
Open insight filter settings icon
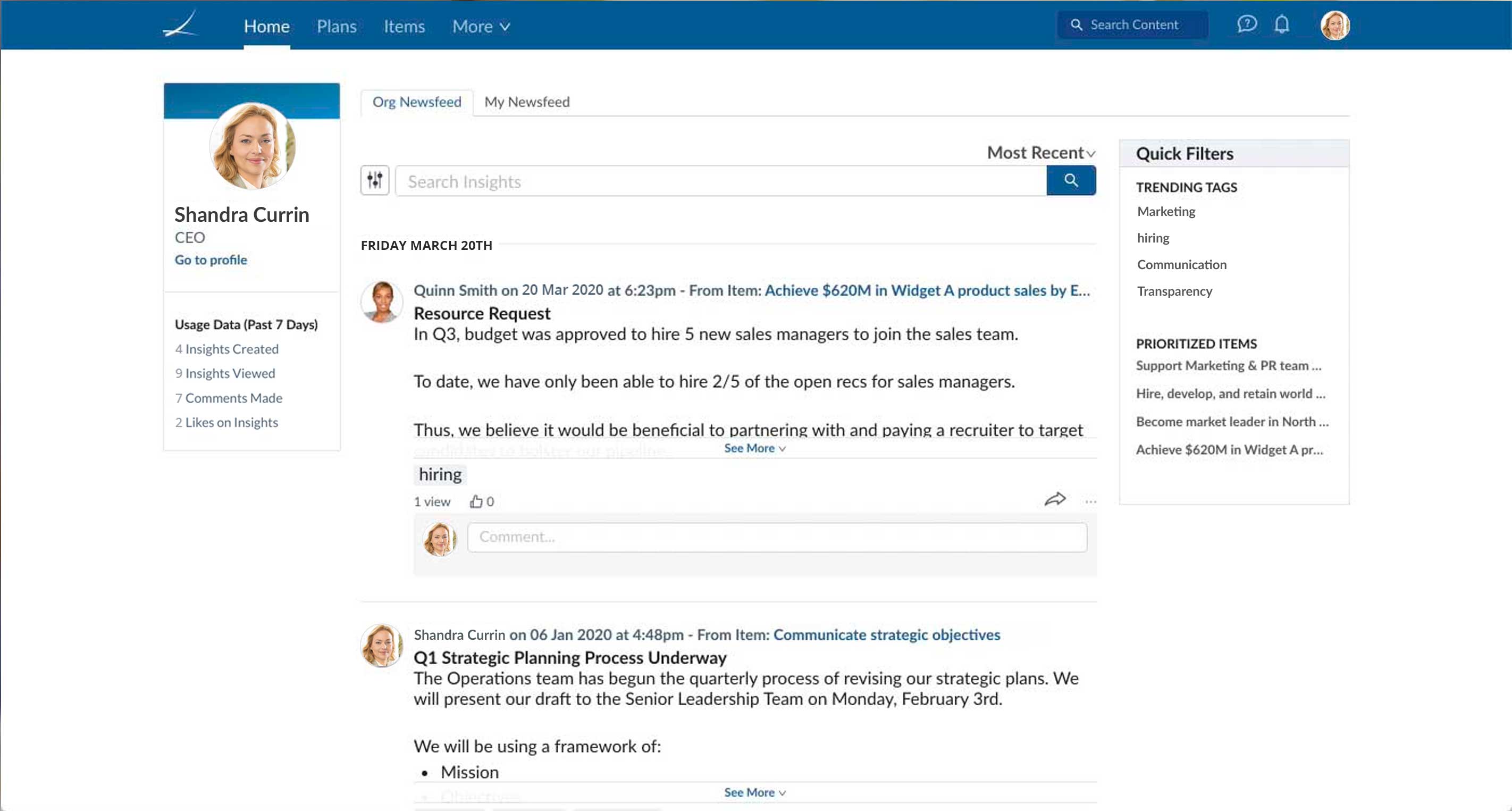[374, 180]
